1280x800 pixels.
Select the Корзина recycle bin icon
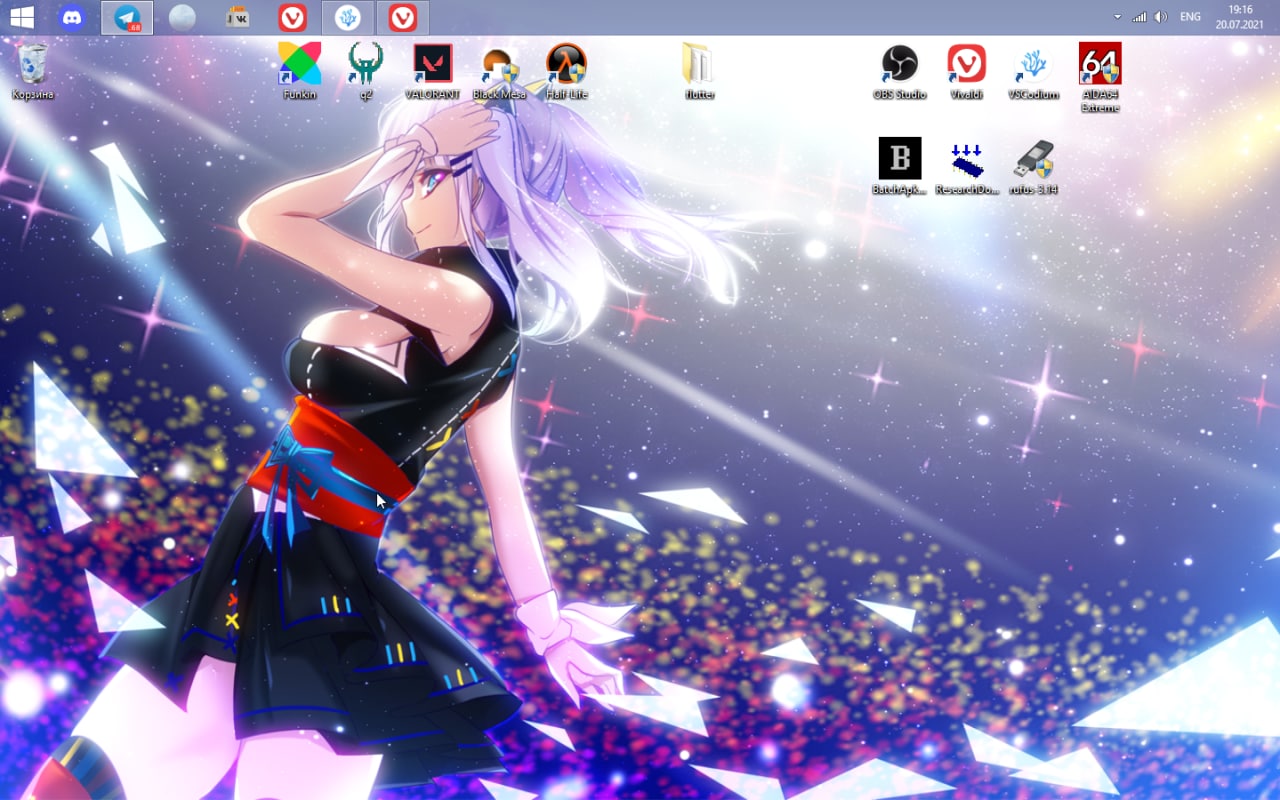pyautogui.click(x=33, y=71)
